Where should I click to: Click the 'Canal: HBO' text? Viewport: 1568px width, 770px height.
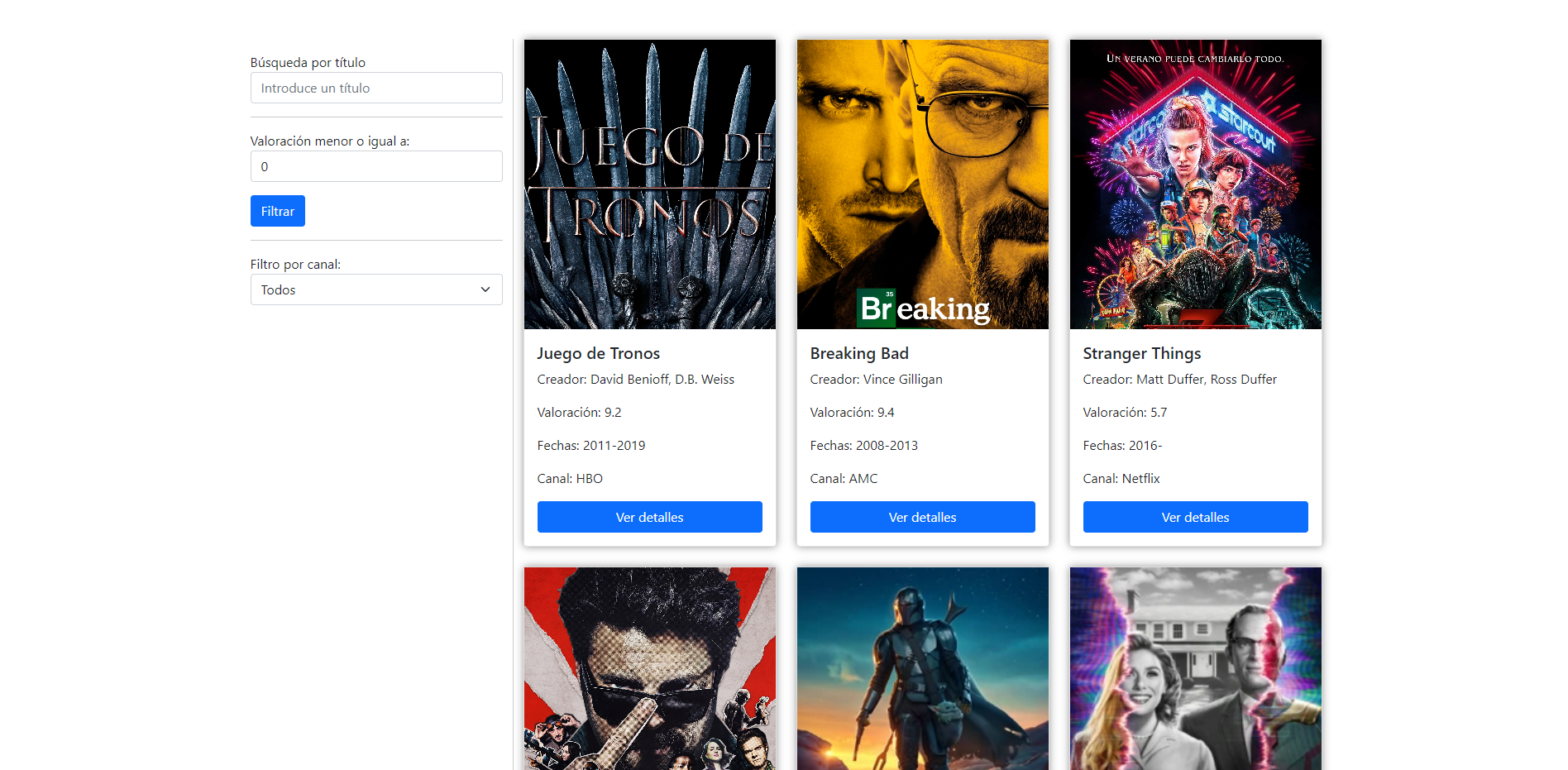pyautogui.click(x=570, y=478)
